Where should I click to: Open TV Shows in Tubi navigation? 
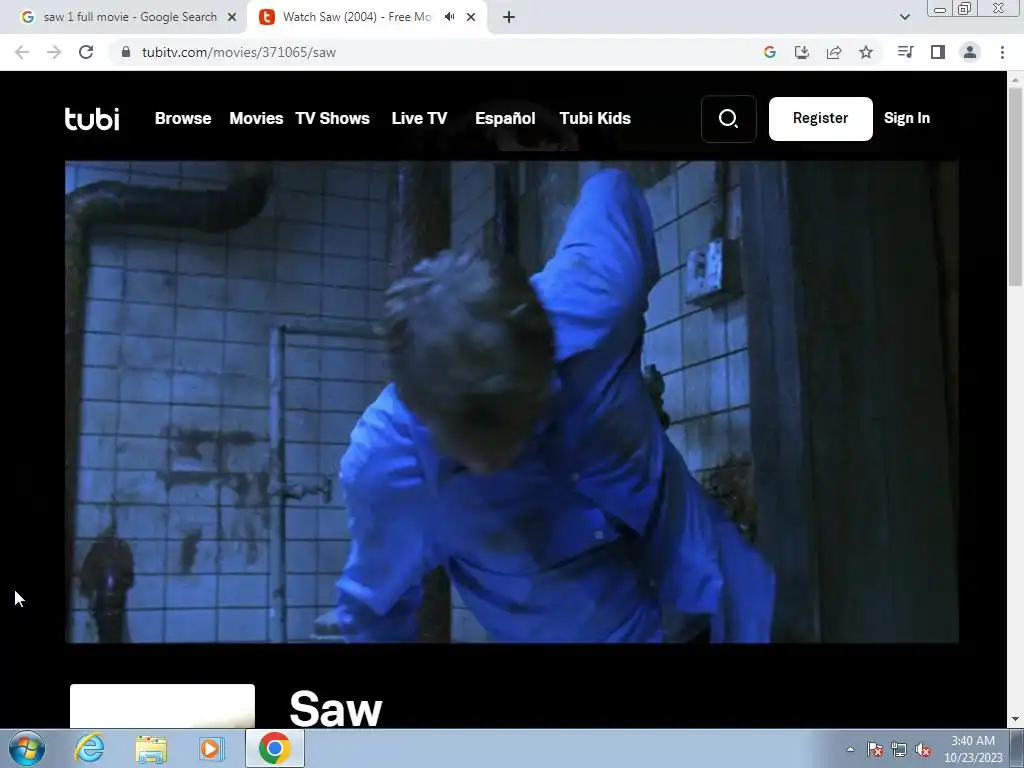coord(332,118)
